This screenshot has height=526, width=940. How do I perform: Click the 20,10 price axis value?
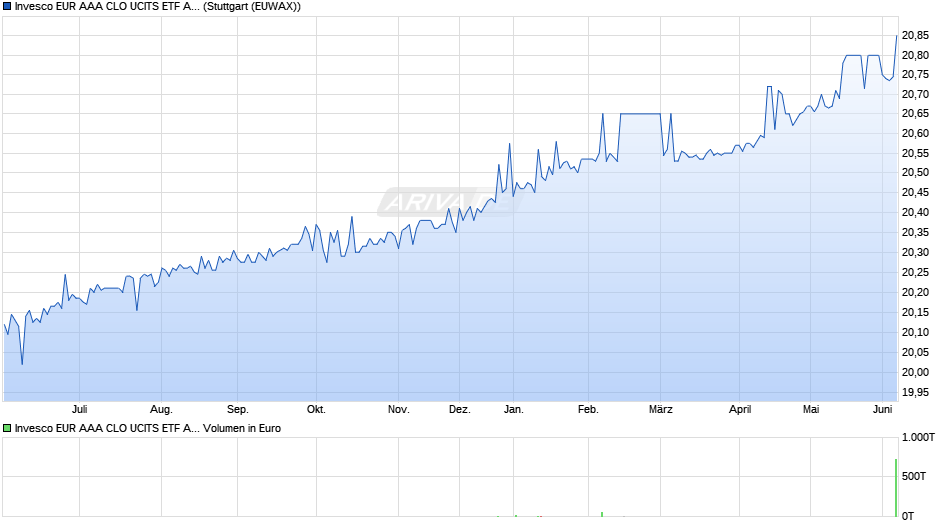(x=915, y=332)
